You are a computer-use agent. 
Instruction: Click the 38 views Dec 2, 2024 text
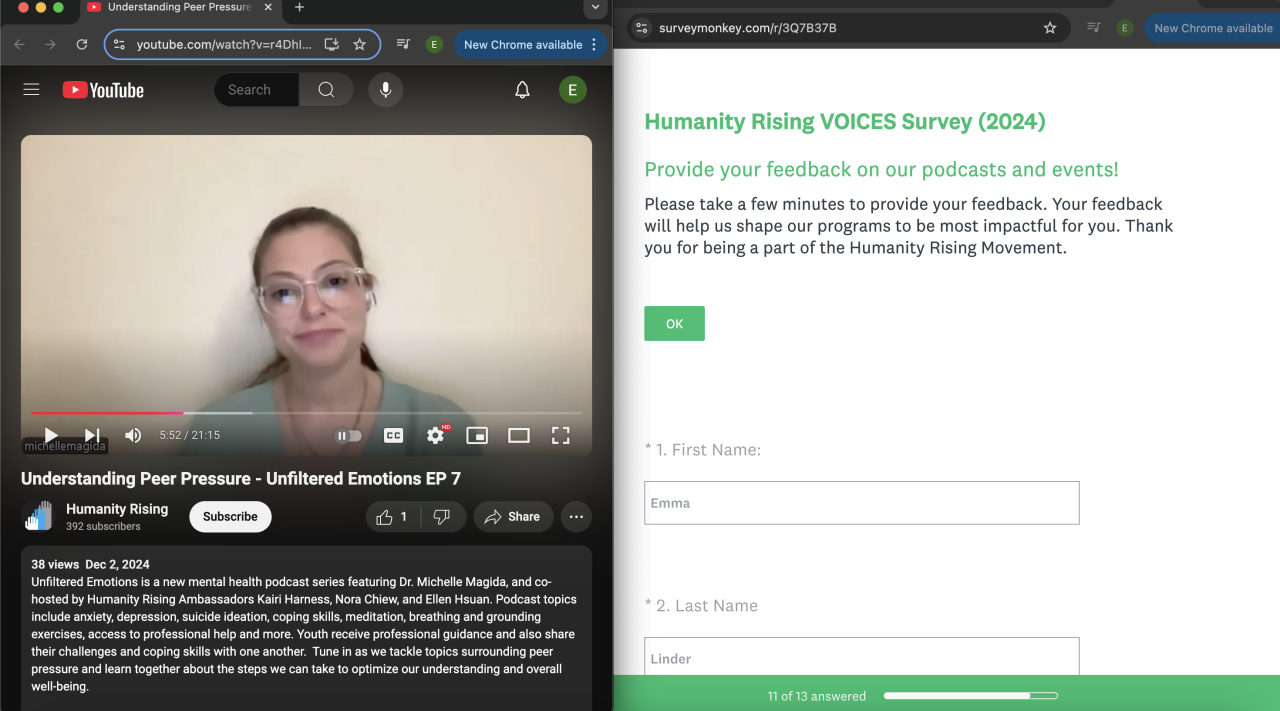click(x=90, y=564)
